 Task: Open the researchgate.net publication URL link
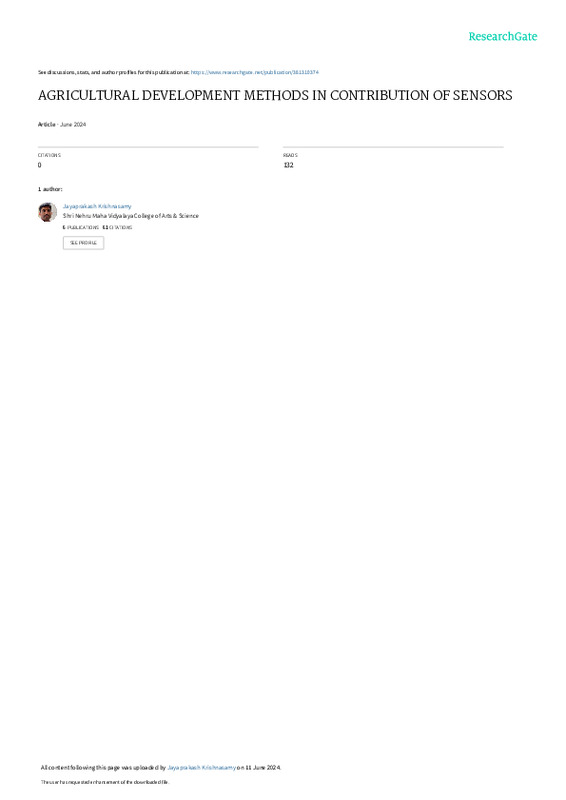255,72
